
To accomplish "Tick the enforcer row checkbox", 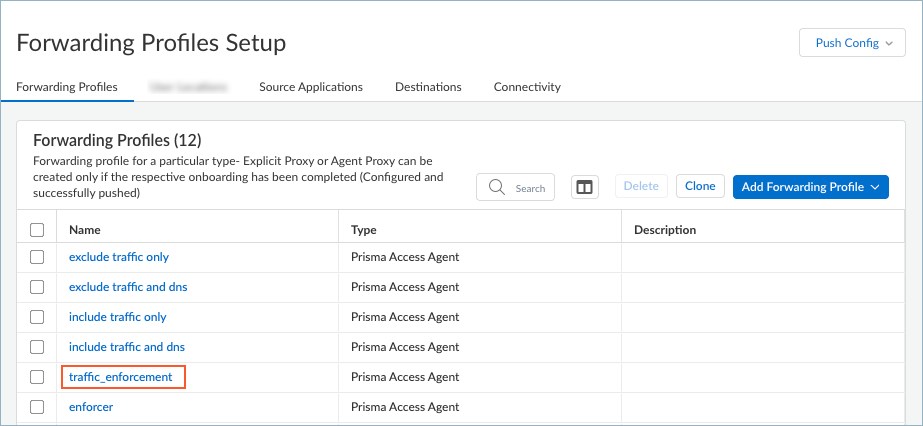I will tap(37, 407).
